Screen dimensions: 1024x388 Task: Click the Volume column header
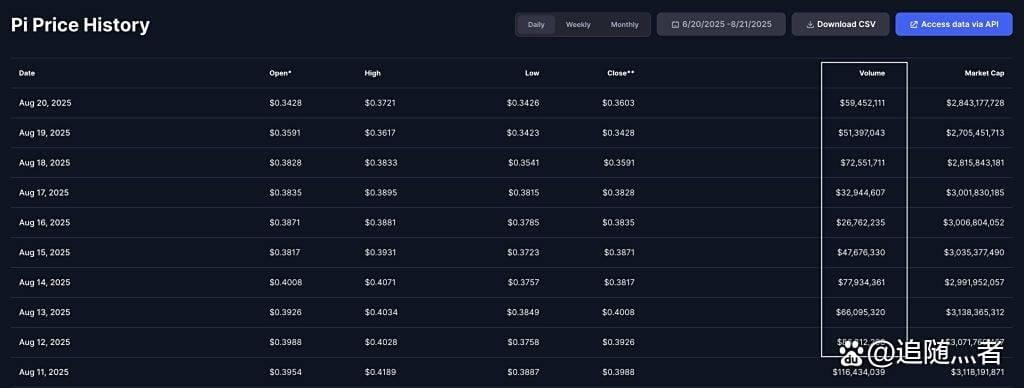click(x=872, y=73)
